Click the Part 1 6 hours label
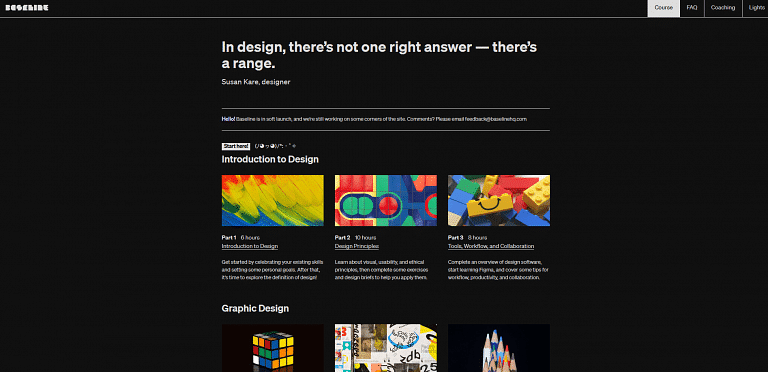Screen dimensions: 768x372 241,237
